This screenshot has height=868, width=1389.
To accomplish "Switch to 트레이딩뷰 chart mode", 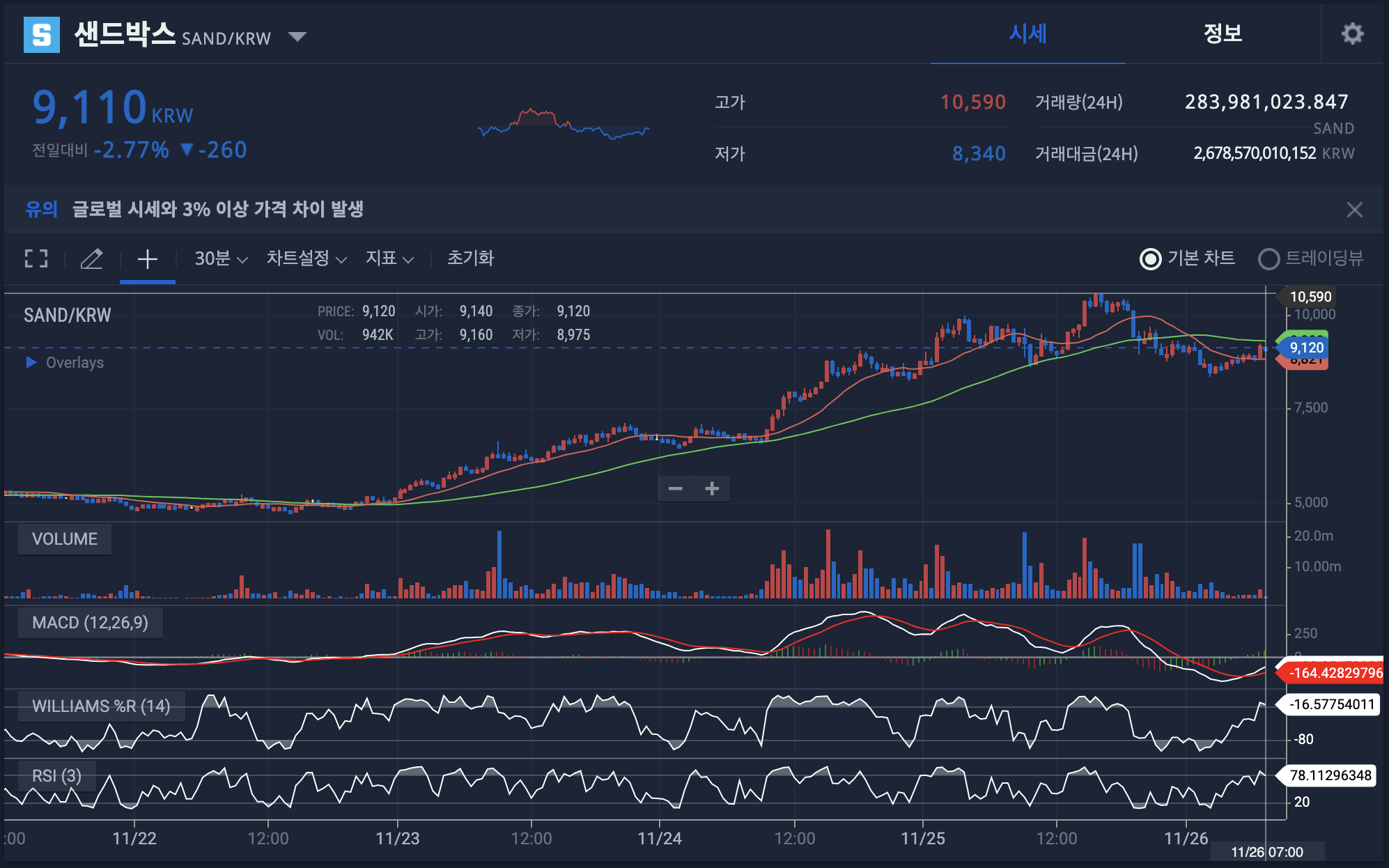I will (x=1268, y=259).
